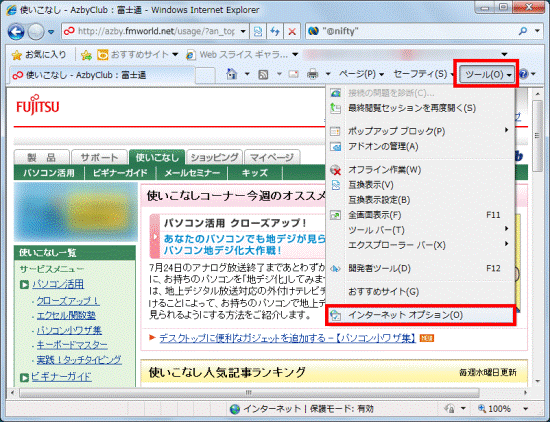Click the クローズアップ！ sidebar link
This screenshot has height=422, width=550.
(68, 301)
